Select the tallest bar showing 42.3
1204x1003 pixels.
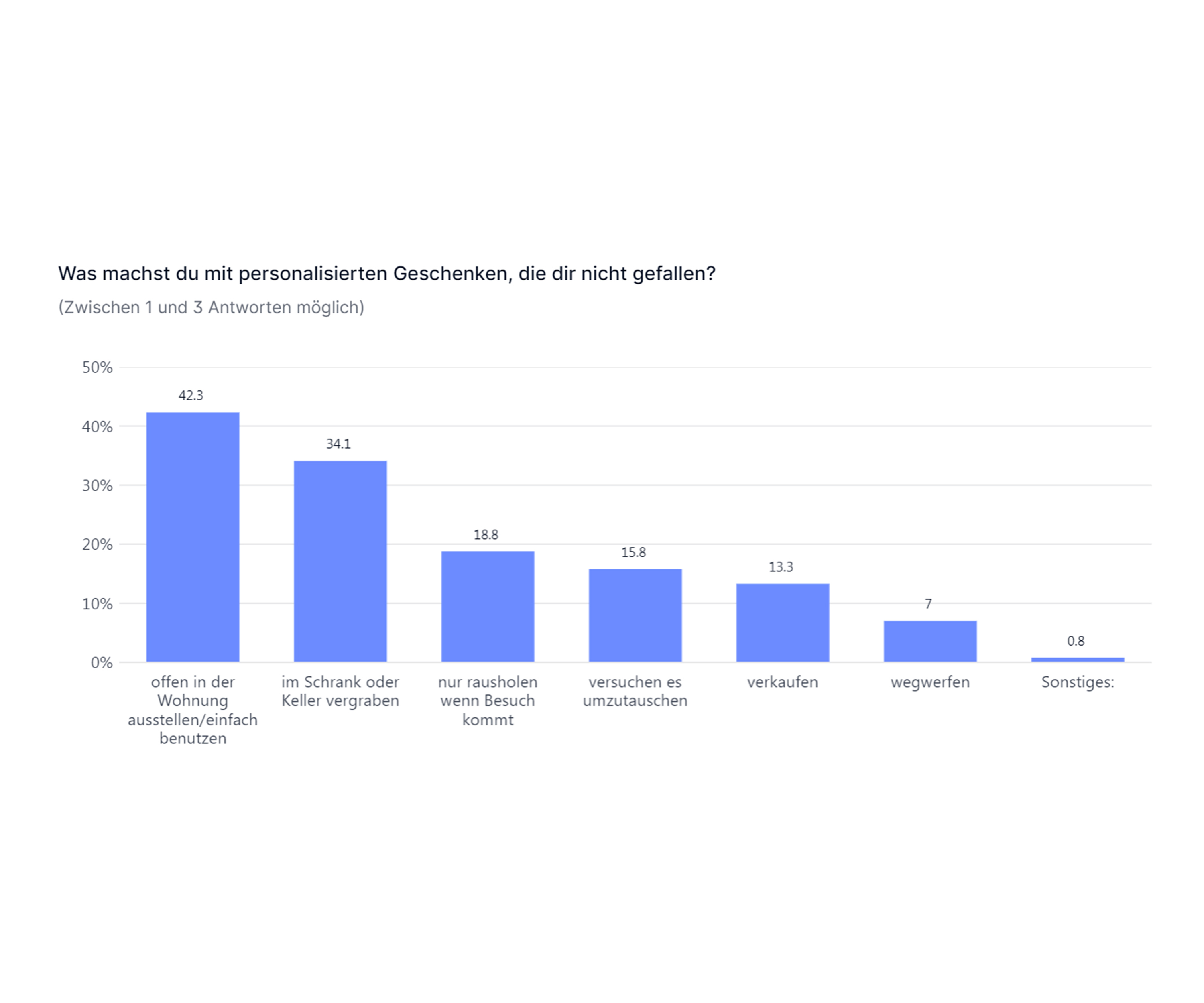click(193, 537)
